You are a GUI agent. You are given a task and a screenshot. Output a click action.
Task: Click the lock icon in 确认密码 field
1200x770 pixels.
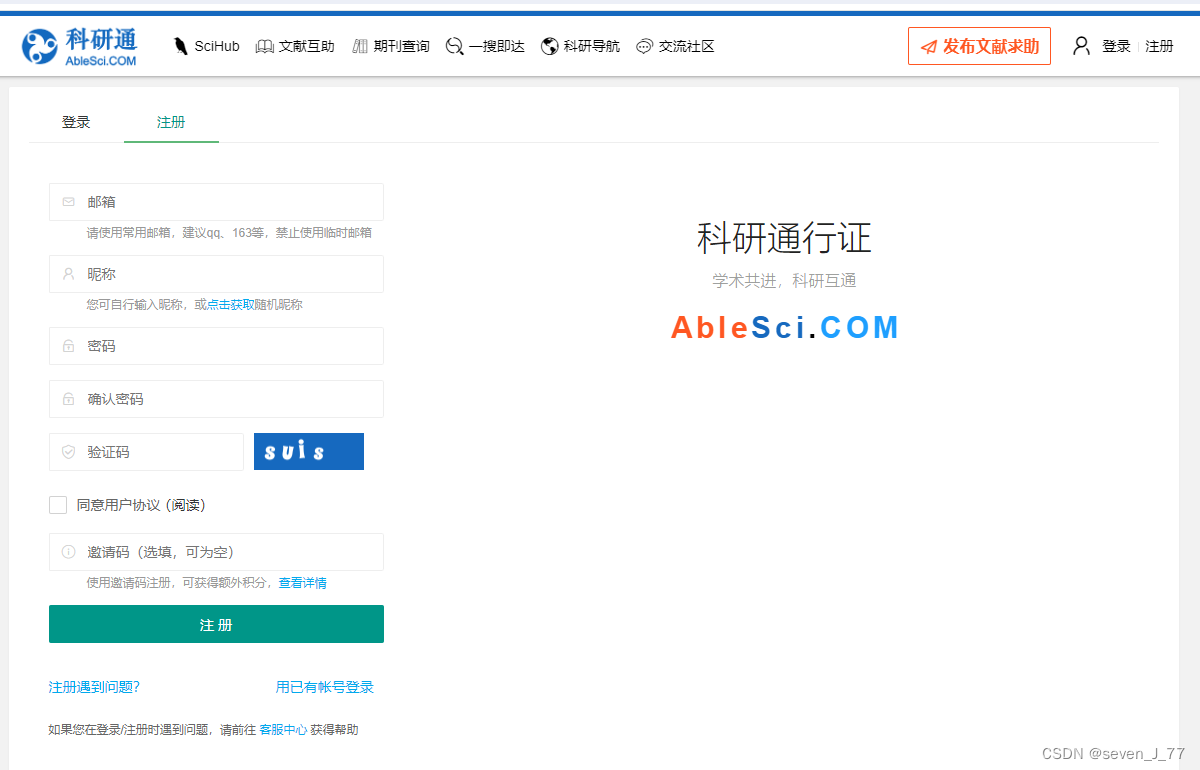pyautogui.click(x=69, y=399)
